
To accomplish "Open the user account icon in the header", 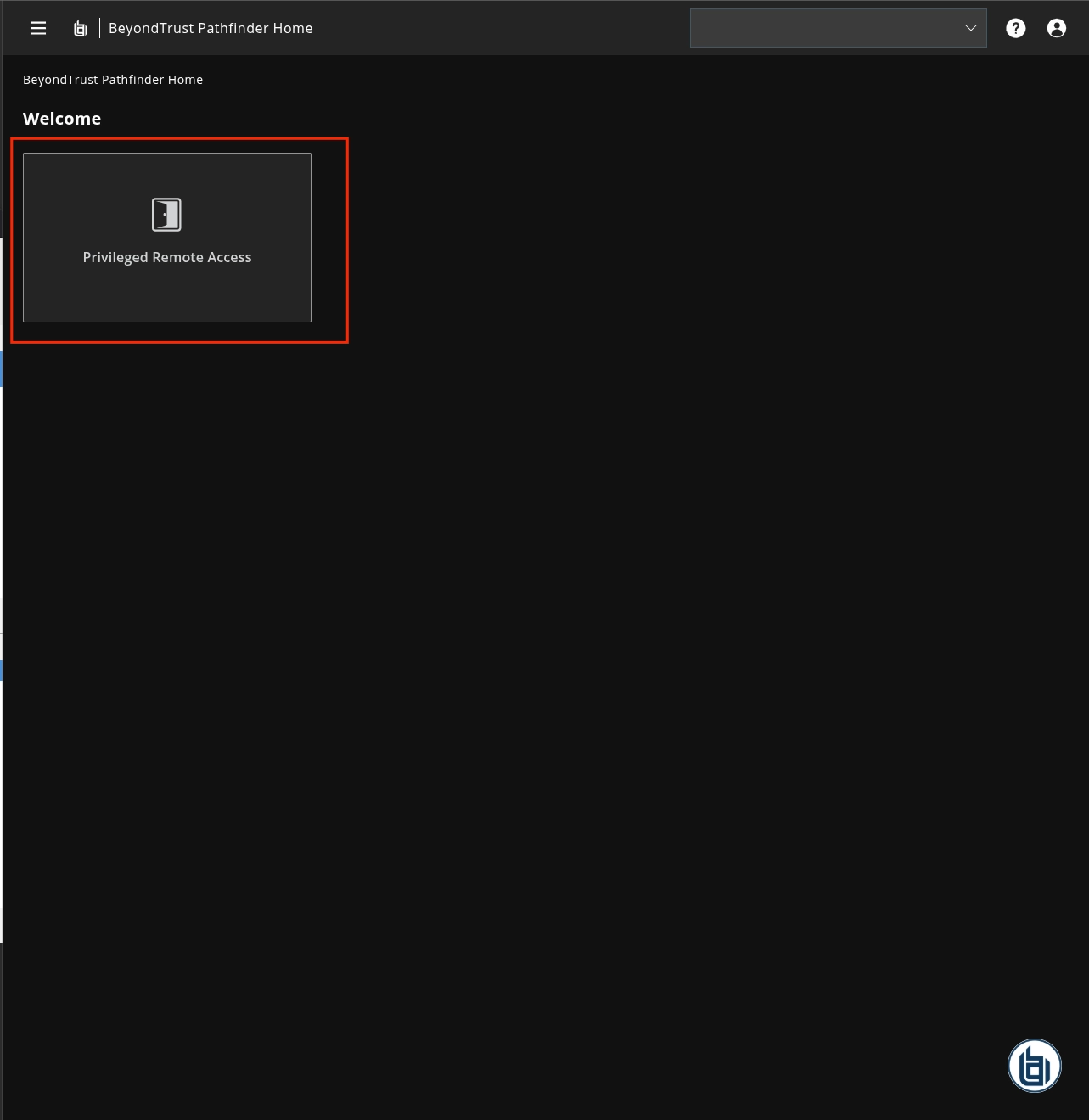I will click(1056, 28).
